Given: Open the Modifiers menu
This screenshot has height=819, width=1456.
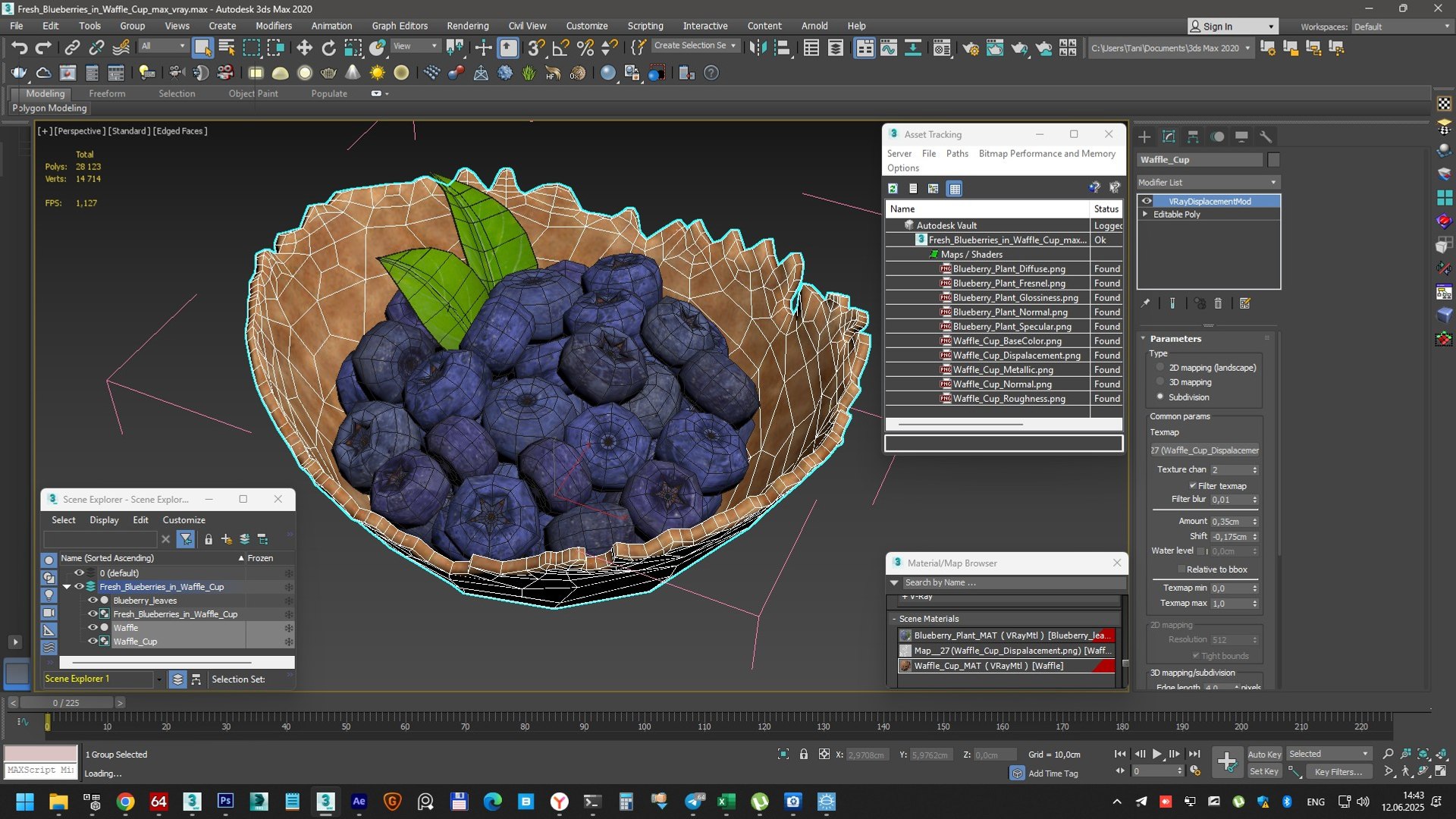Looking at the screenshot, I should [x=274, y=26].
